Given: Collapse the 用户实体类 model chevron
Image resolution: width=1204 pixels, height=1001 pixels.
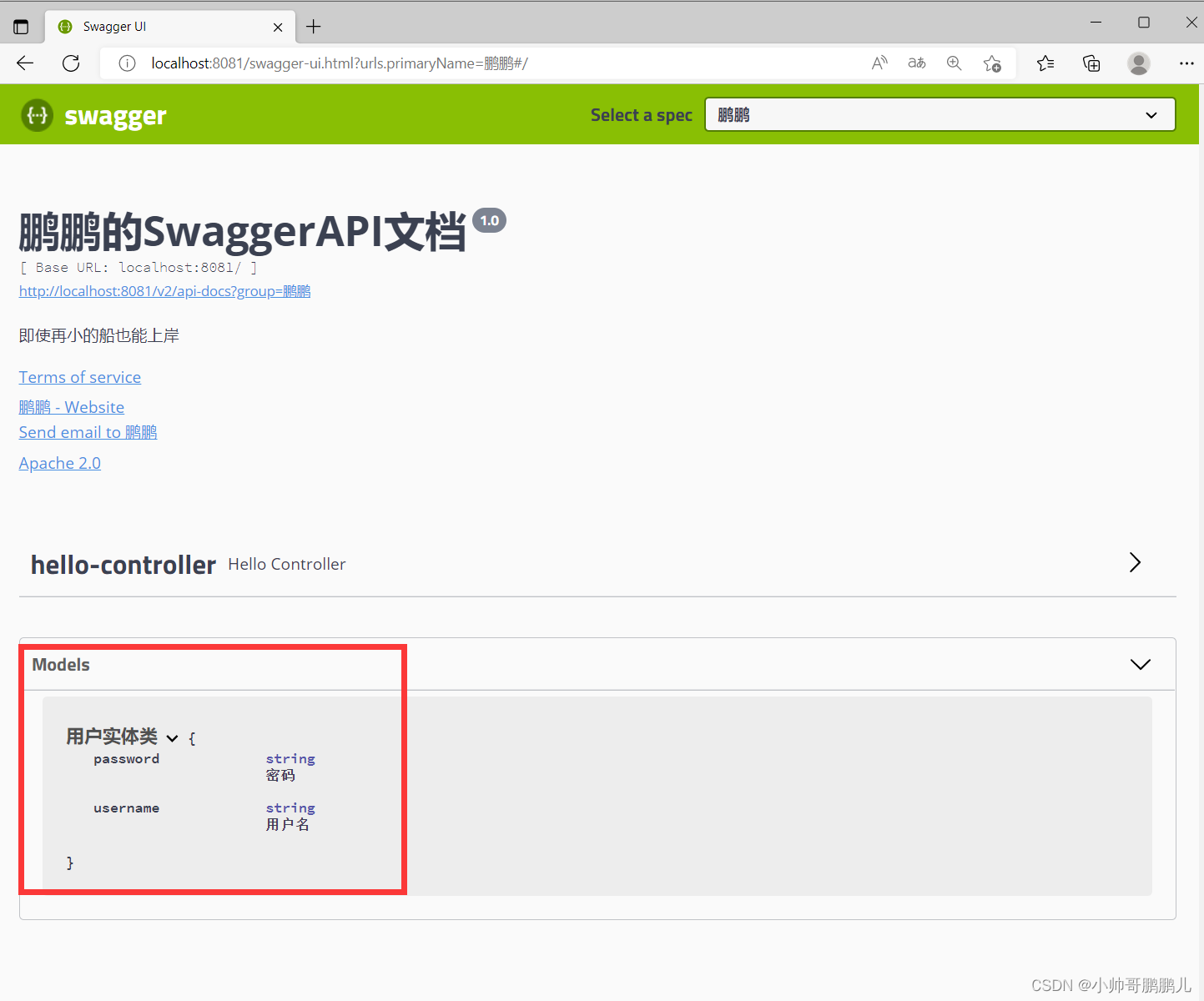Looking at the screenshot, I should (172, 738).
